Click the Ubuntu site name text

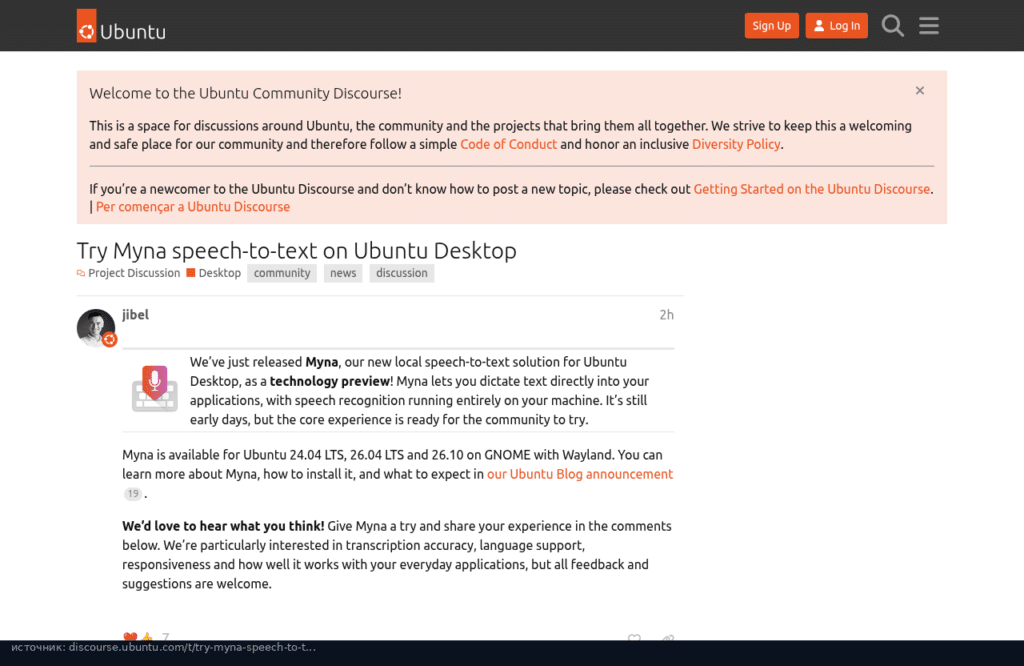133,31
